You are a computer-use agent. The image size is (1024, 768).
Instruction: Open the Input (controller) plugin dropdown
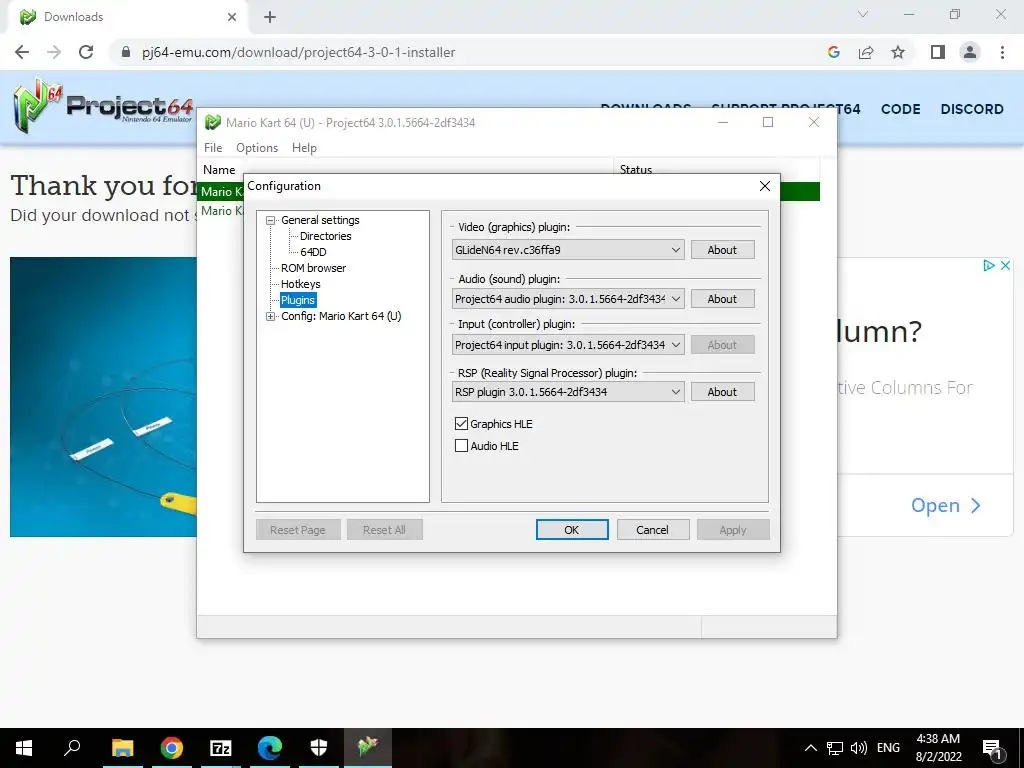click(x=568, y=345)
